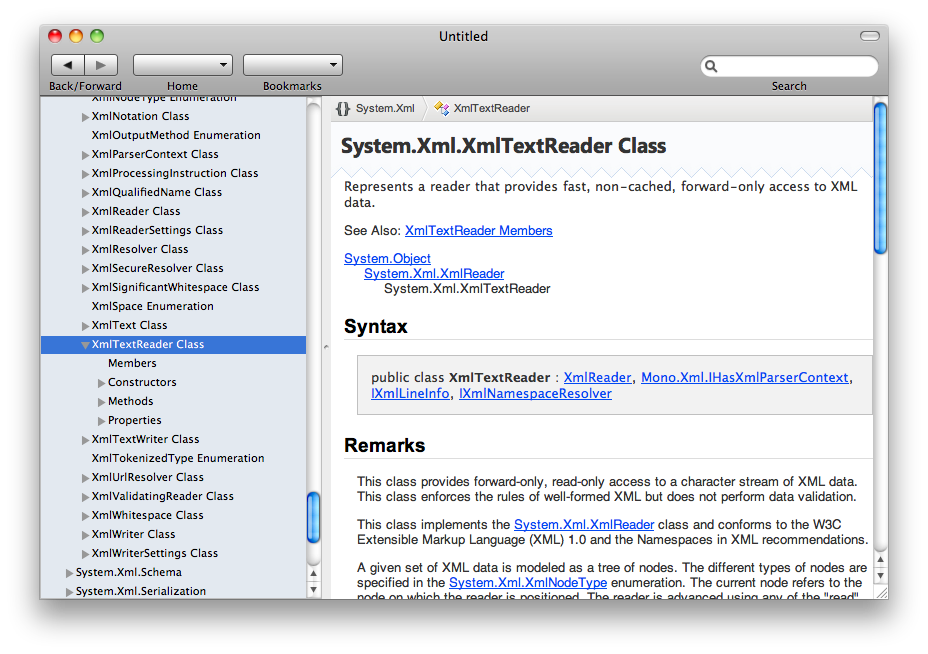This screenshot has height=654, width=928.
Task: Select XmlSignificantWhitespace Class tree item
Action: tap(175, 287)
